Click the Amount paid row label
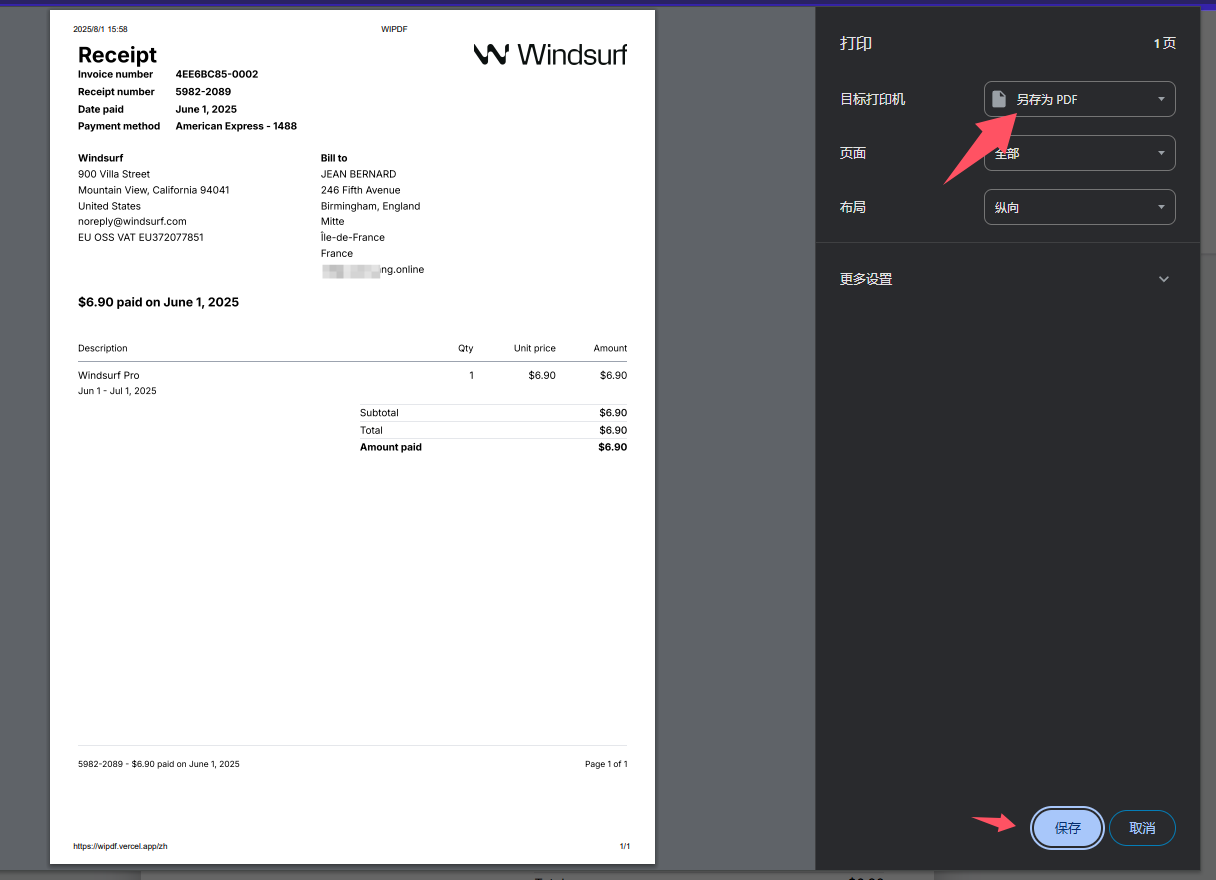1216x880 pixels. (391, 447)
